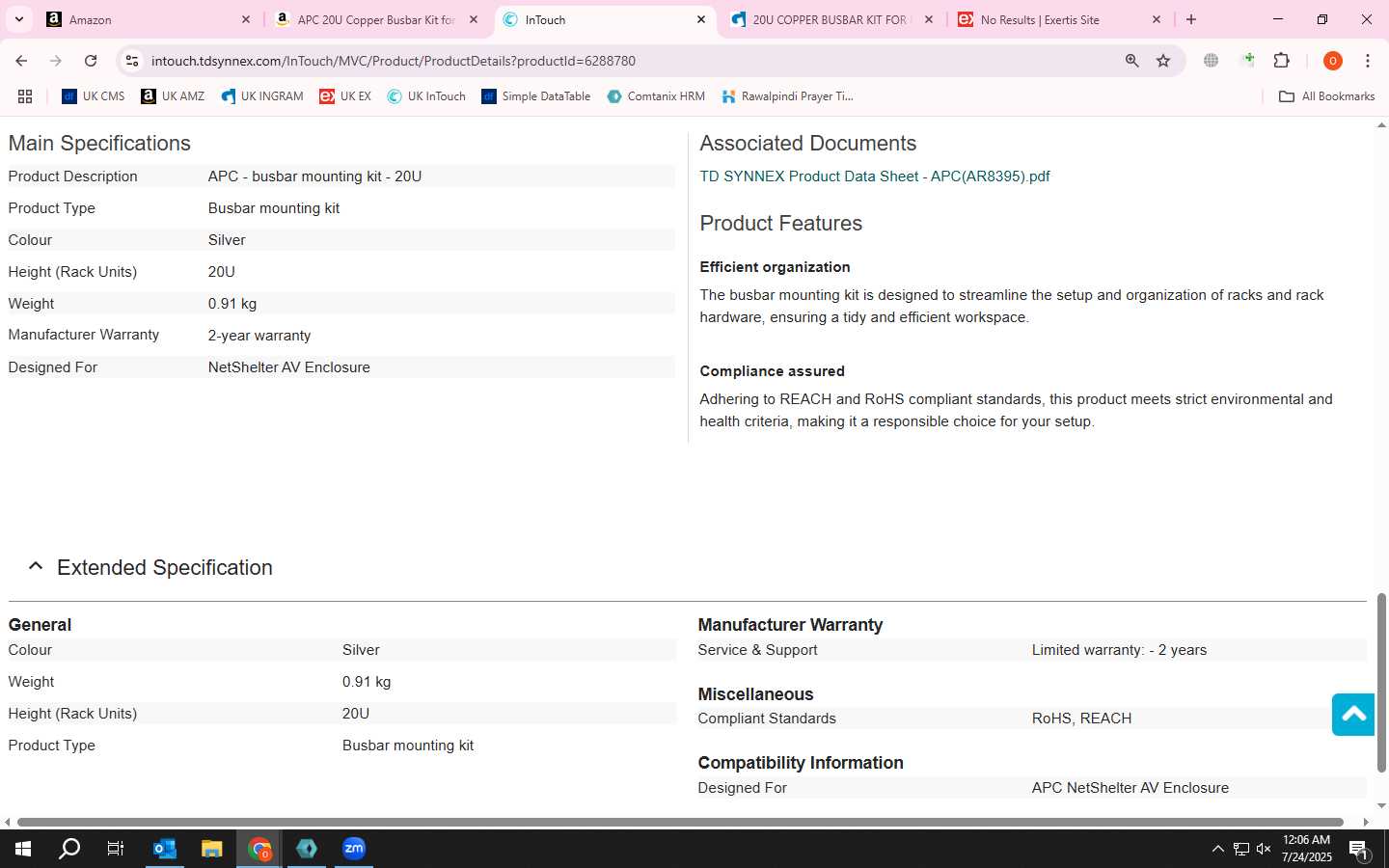The height and width of the screenshot is (868, 1389).
Task: Click the browser forward arrow
Action: (x=56, y=61)
